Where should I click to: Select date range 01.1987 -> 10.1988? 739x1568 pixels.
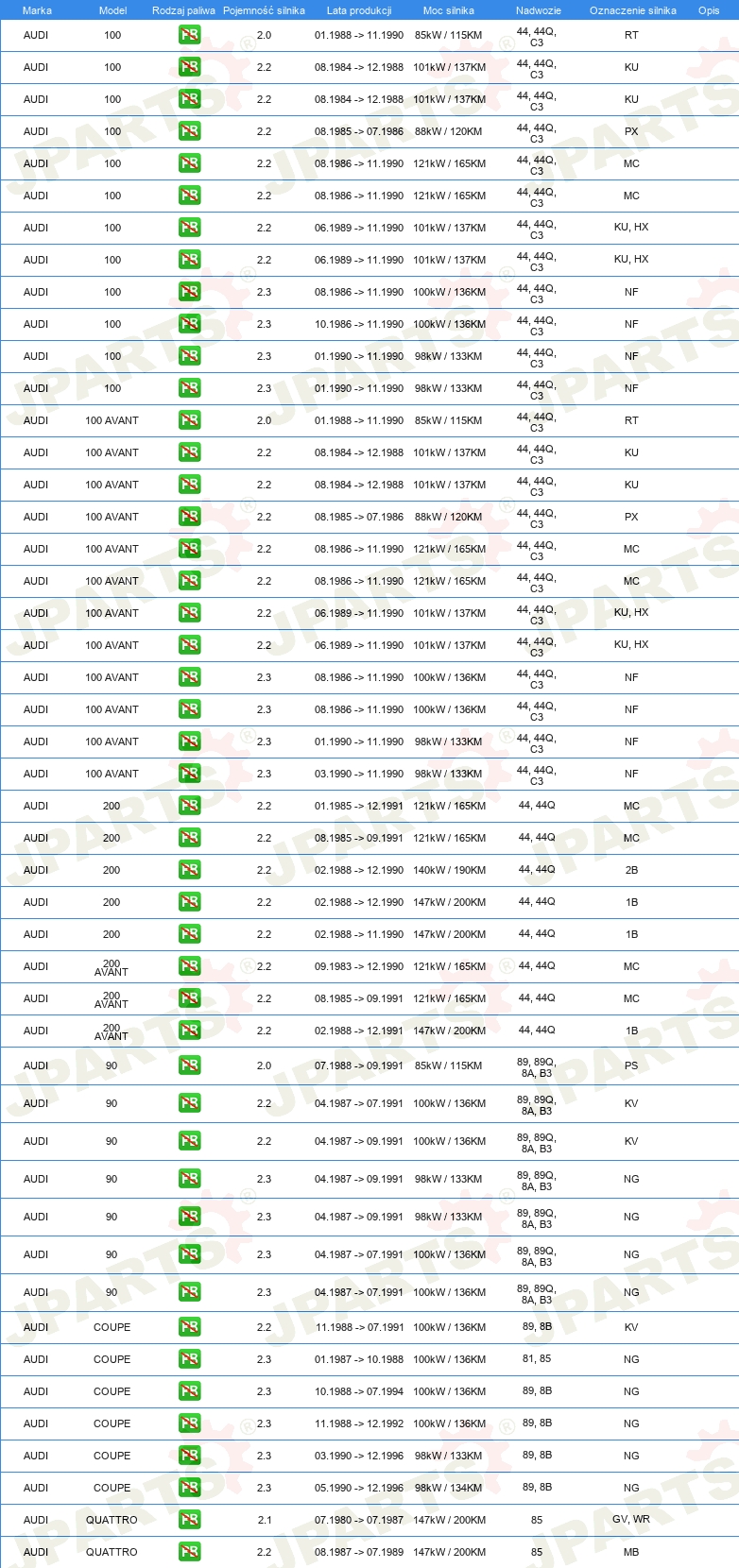click(x=359, y=1359)
